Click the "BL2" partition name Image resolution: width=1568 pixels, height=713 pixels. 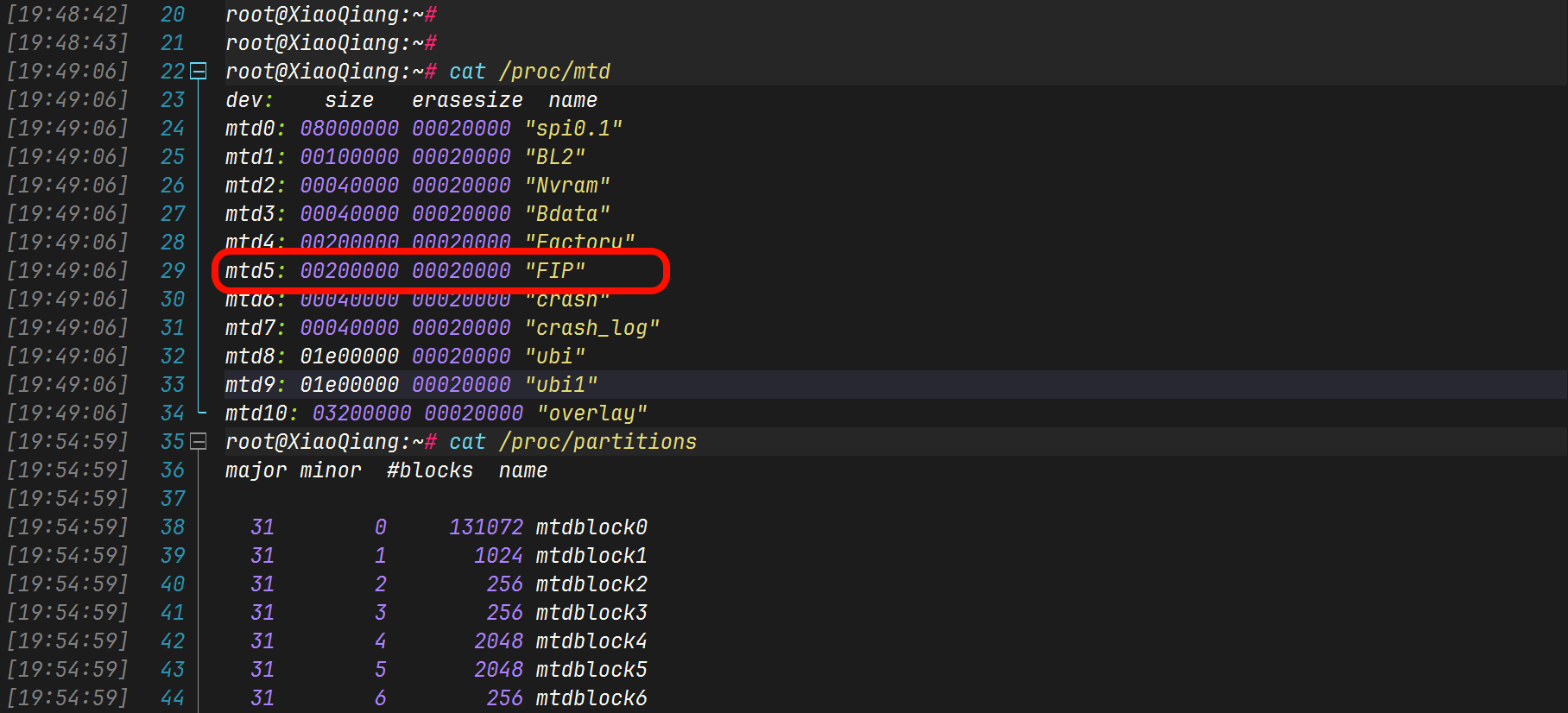click(x=555, y=157)
